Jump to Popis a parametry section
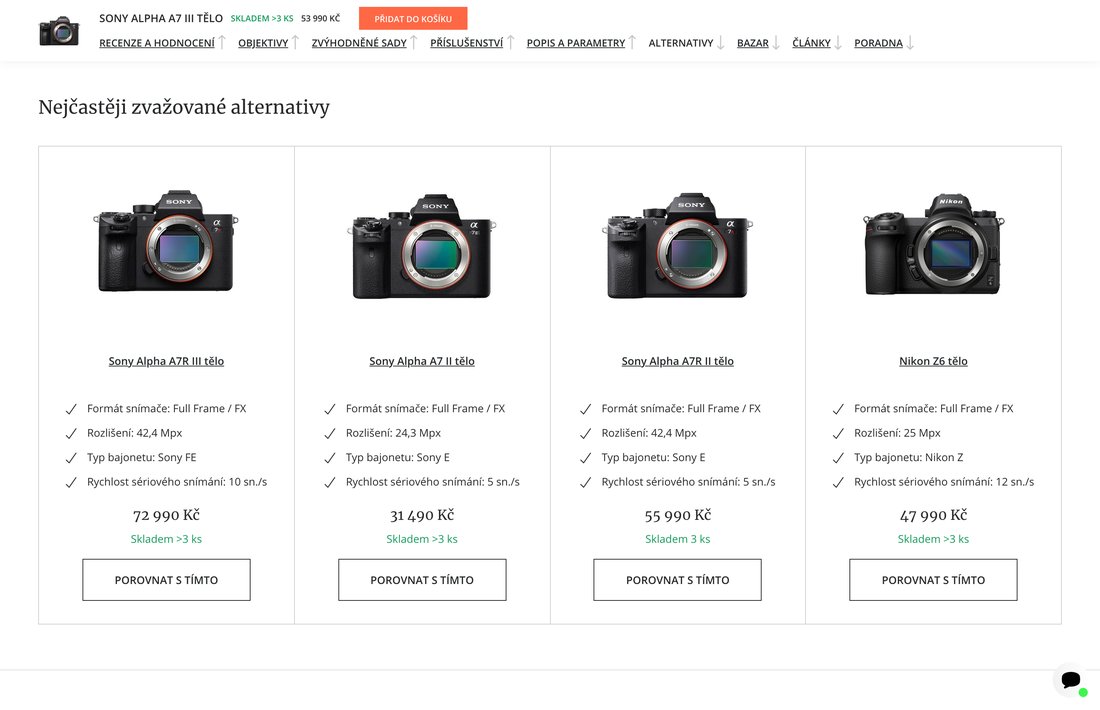The image size is (1100, 710). pos(575,43)
